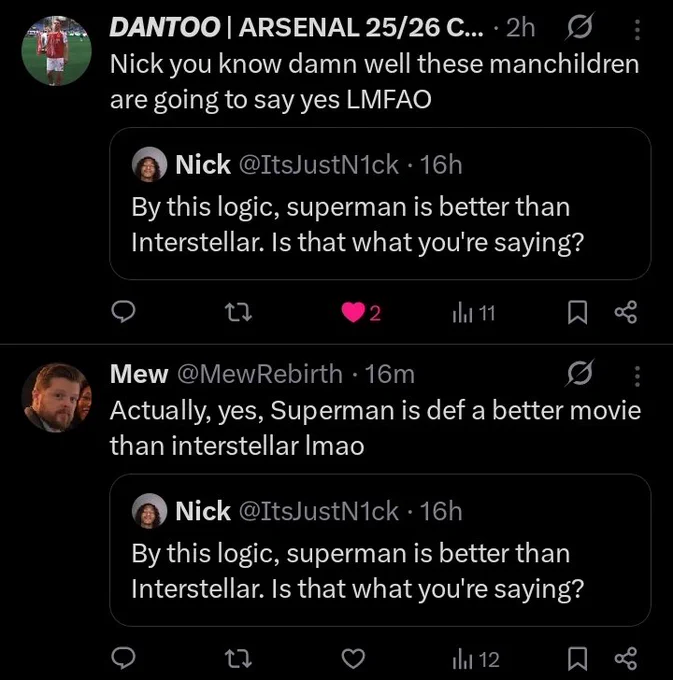The image size is (673, 680).
Task: Share DANTOO's tweet
Action: tap(626, 312)
